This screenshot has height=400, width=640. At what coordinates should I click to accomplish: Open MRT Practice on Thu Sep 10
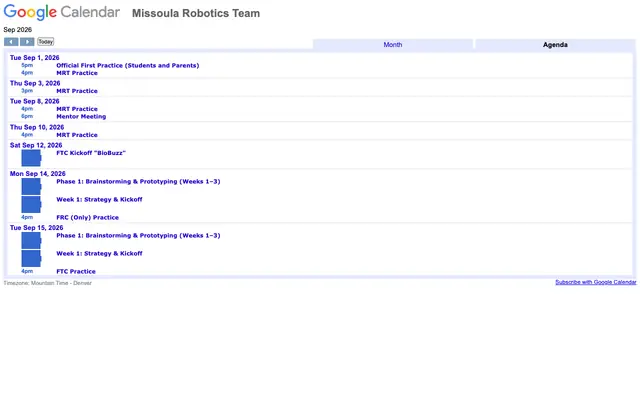77,135
